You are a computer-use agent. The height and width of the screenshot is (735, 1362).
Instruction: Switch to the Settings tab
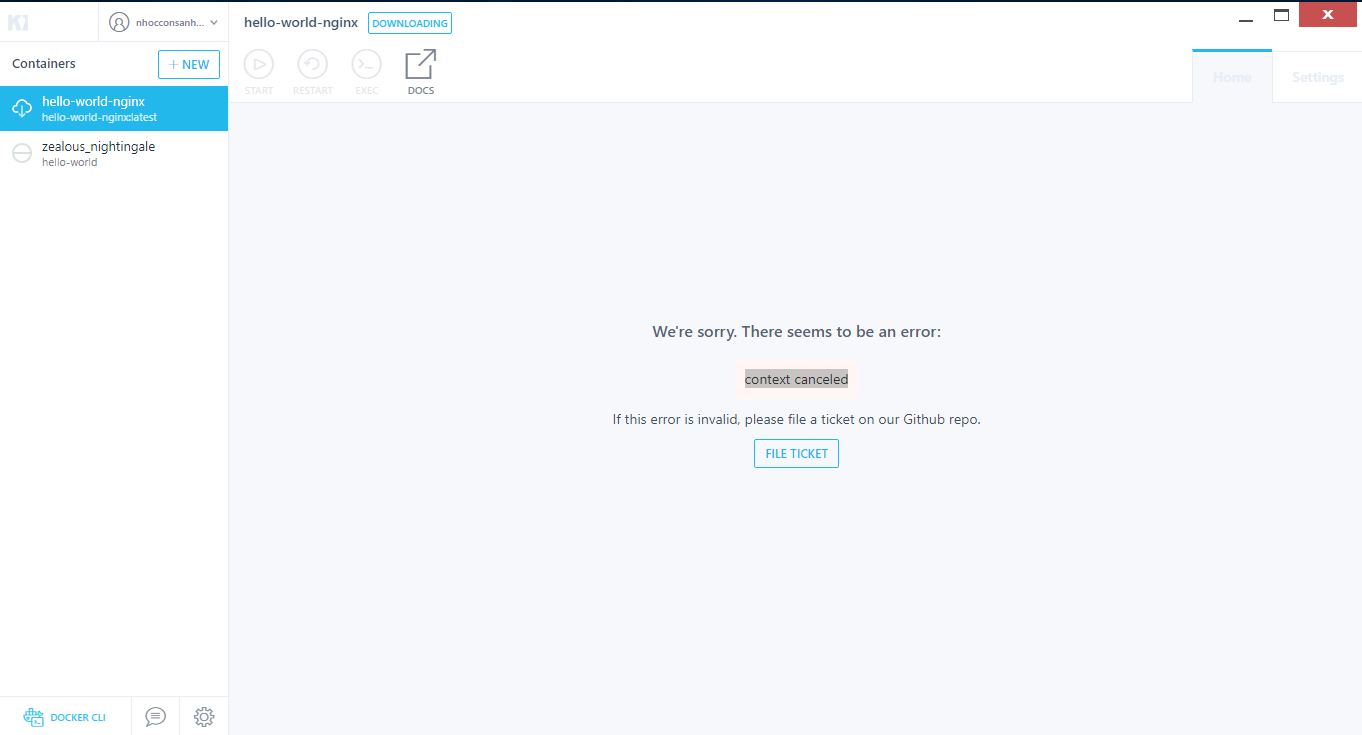coord(1317,76)
